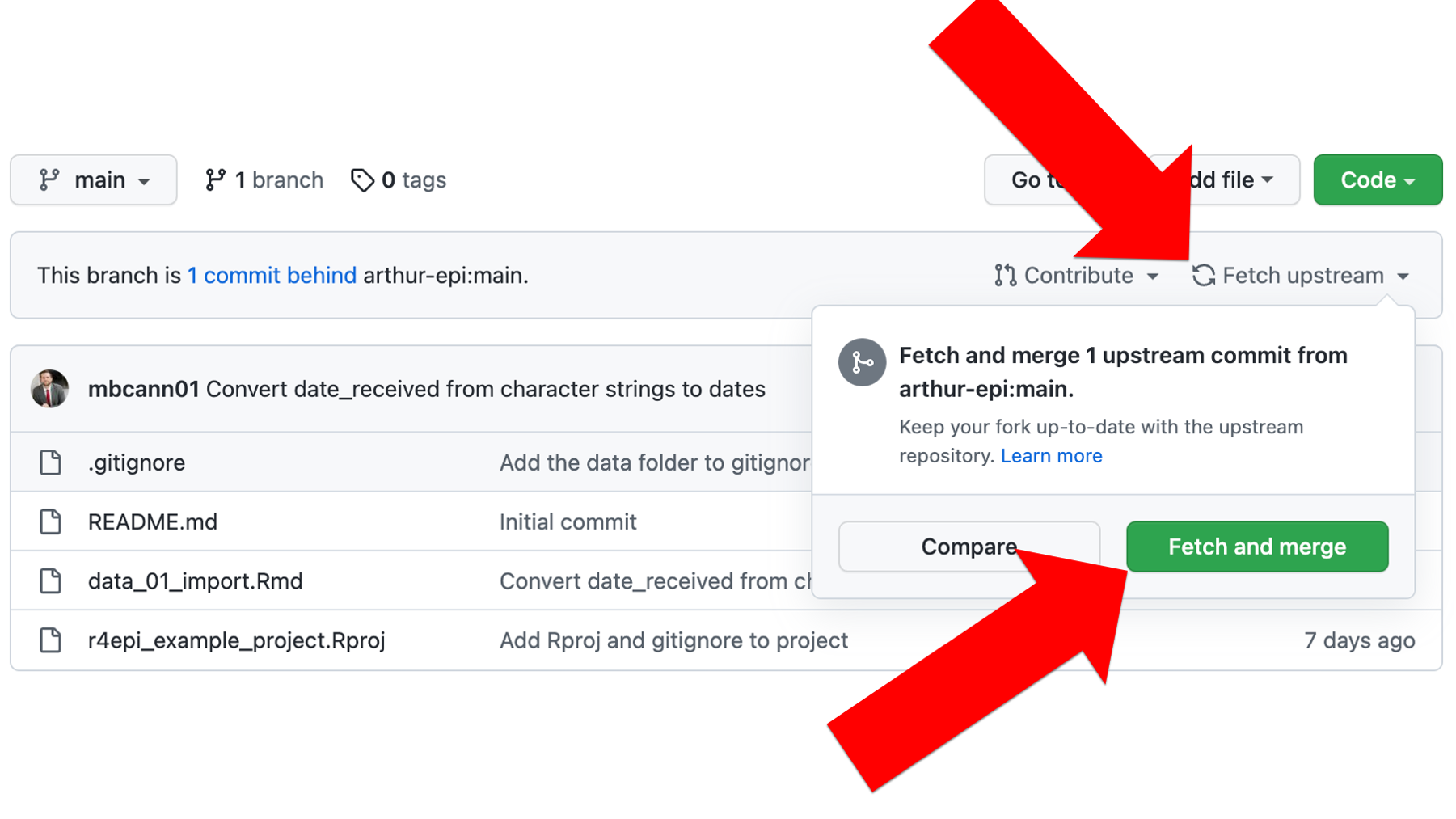
Task: Expand the Contribute dropdown menu
Action: click(1077, 276)
